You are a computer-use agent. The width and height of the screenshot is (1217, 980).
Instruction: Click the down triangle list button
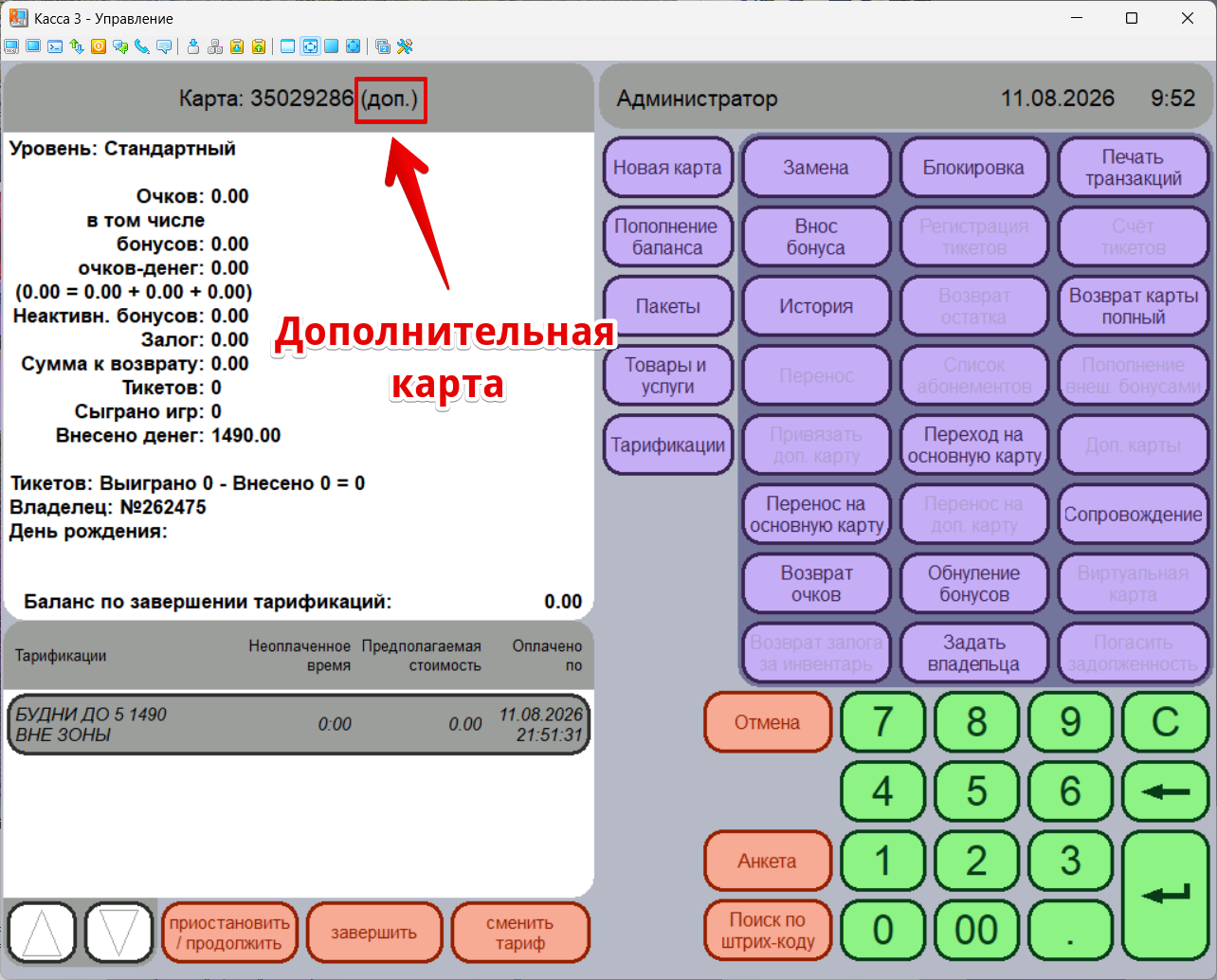(x=118, y=933)
